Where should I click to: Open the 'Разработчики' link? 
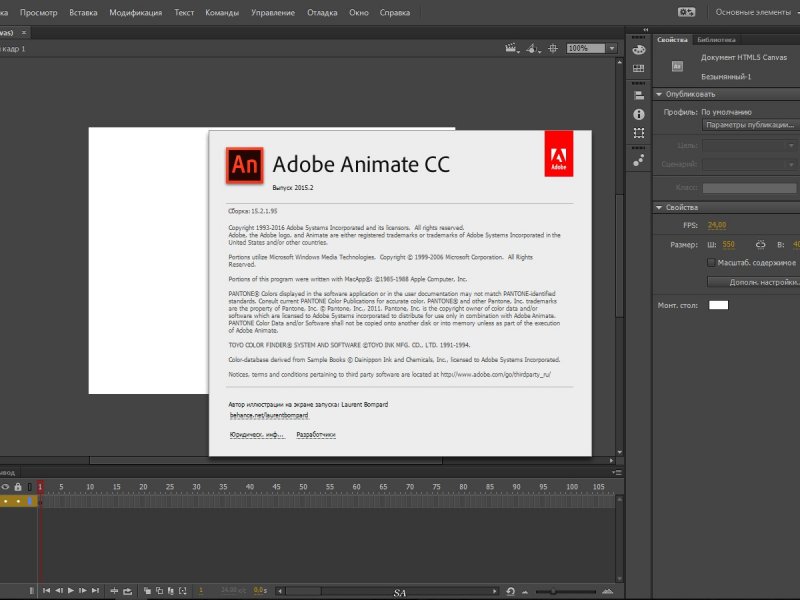[x=316, y=435]
